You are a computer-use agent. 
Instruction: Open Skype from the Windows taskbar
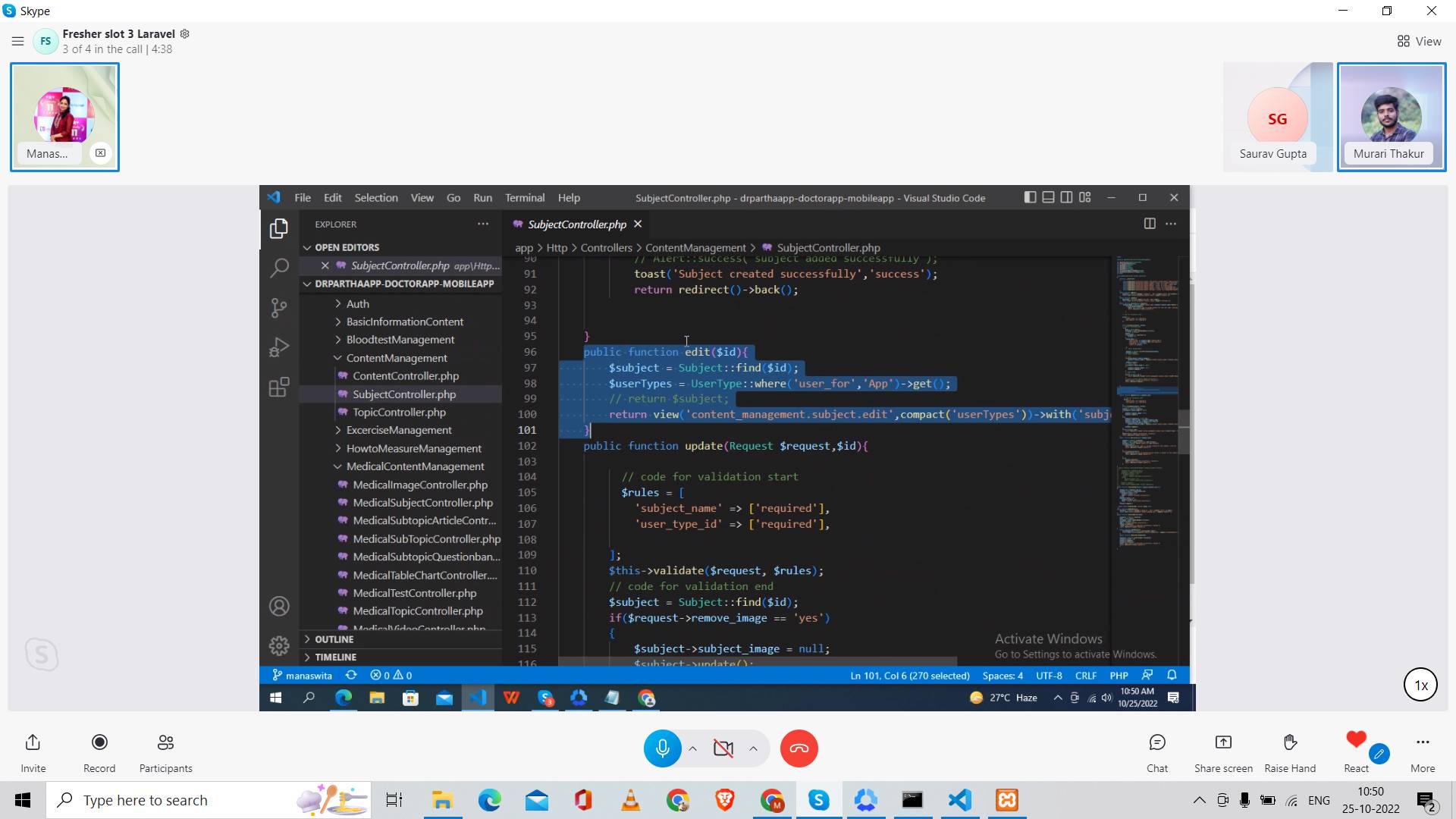click(x=818, y=800)
